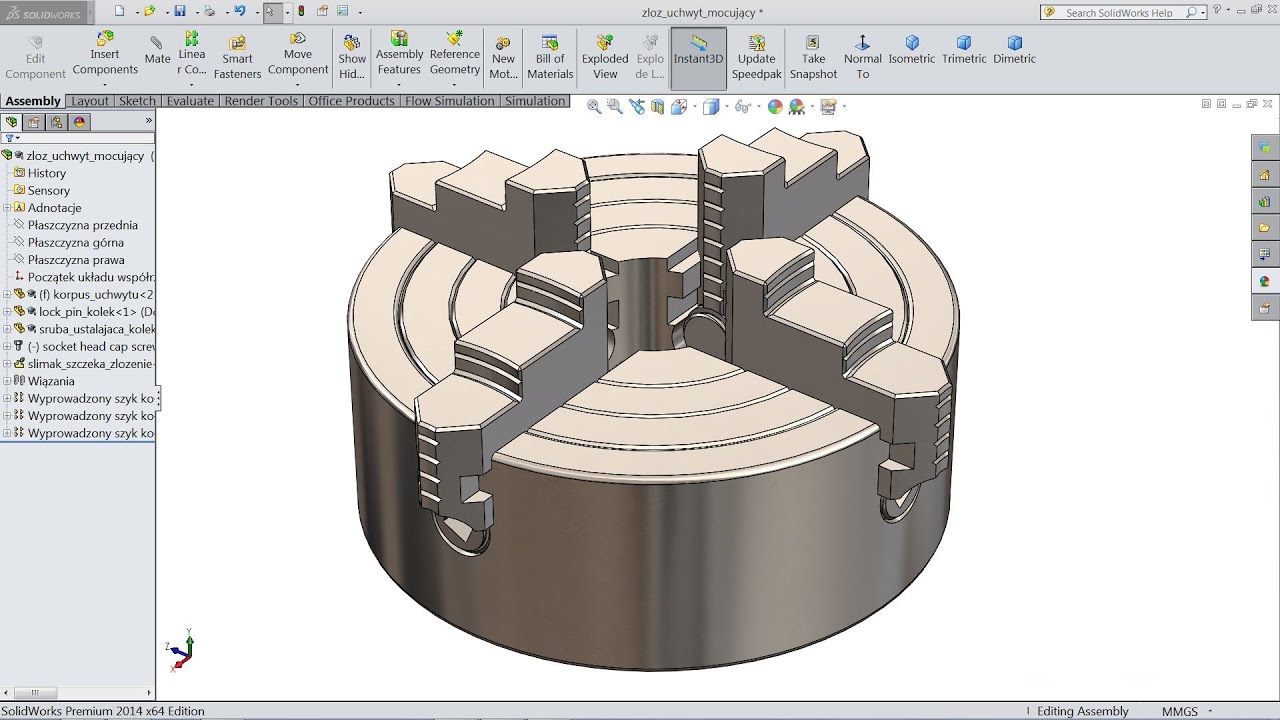Image resolution: width=1280 pixels, height=720 pixels.
Task: Click the Apply Scene icon
Action: (x=796, y=106)
